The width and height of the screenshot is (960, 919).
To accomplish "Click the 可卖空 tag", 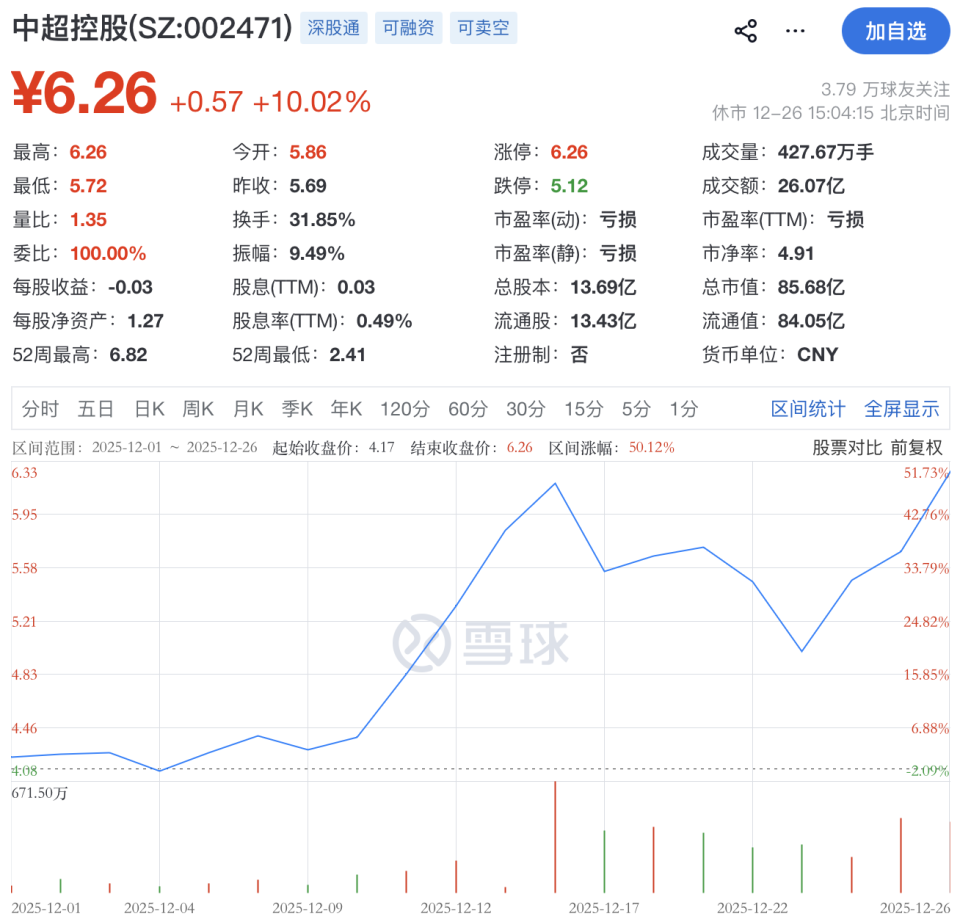I will click(x=483, y=28).
